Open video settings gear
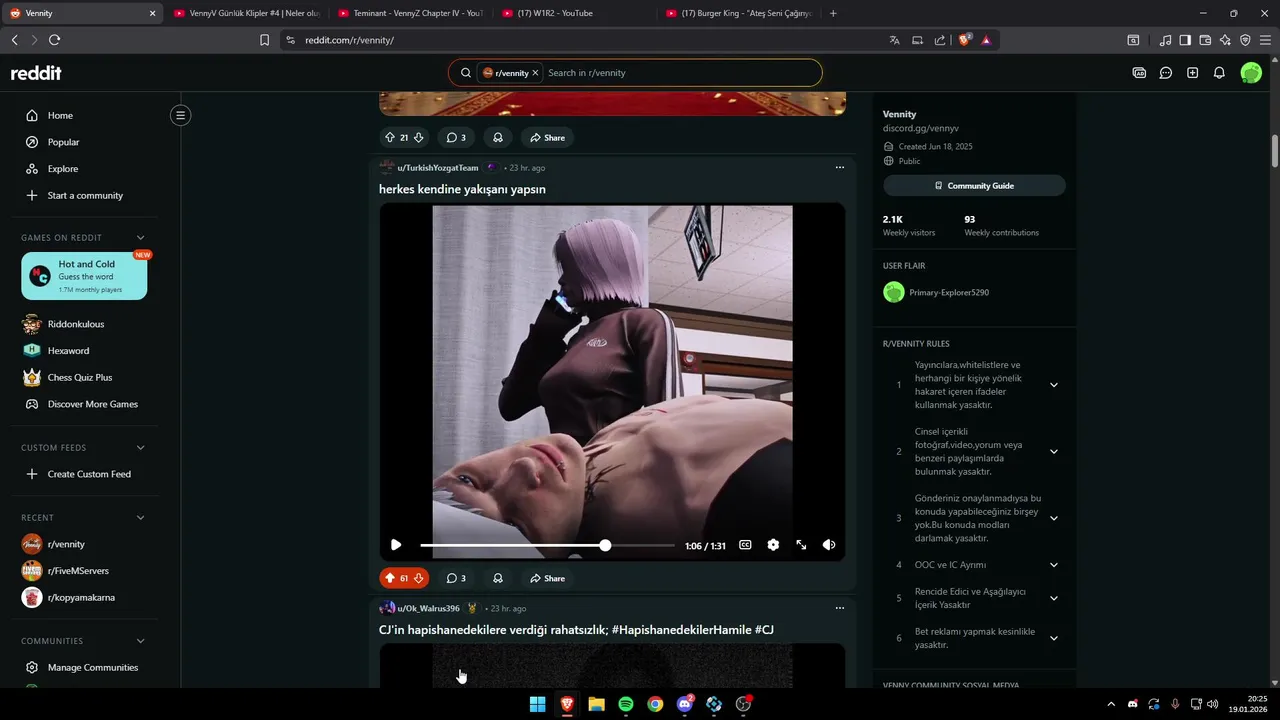 click(x=773, y=545)
